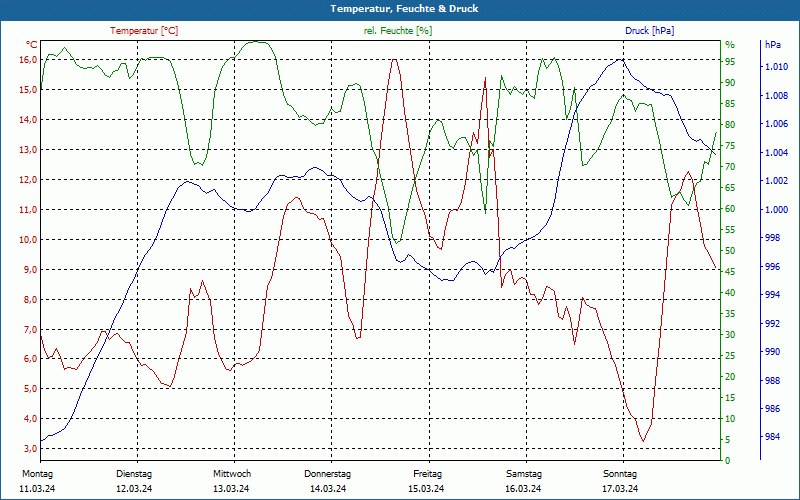
Task: Click humidity axis value '40'
Action: pos(730,293)
